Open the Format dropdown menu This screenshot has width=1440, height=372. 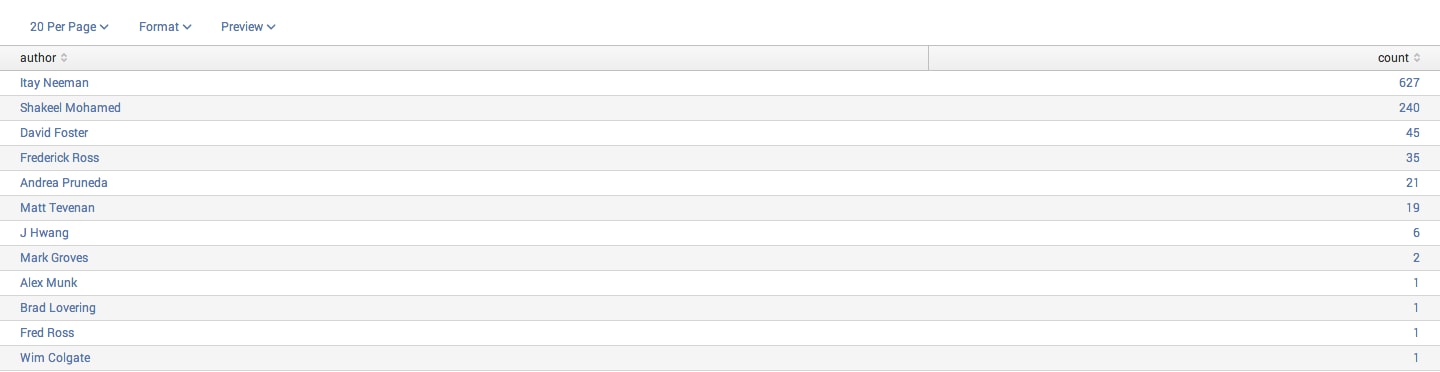pyautogui.click(x=165, y=27)
